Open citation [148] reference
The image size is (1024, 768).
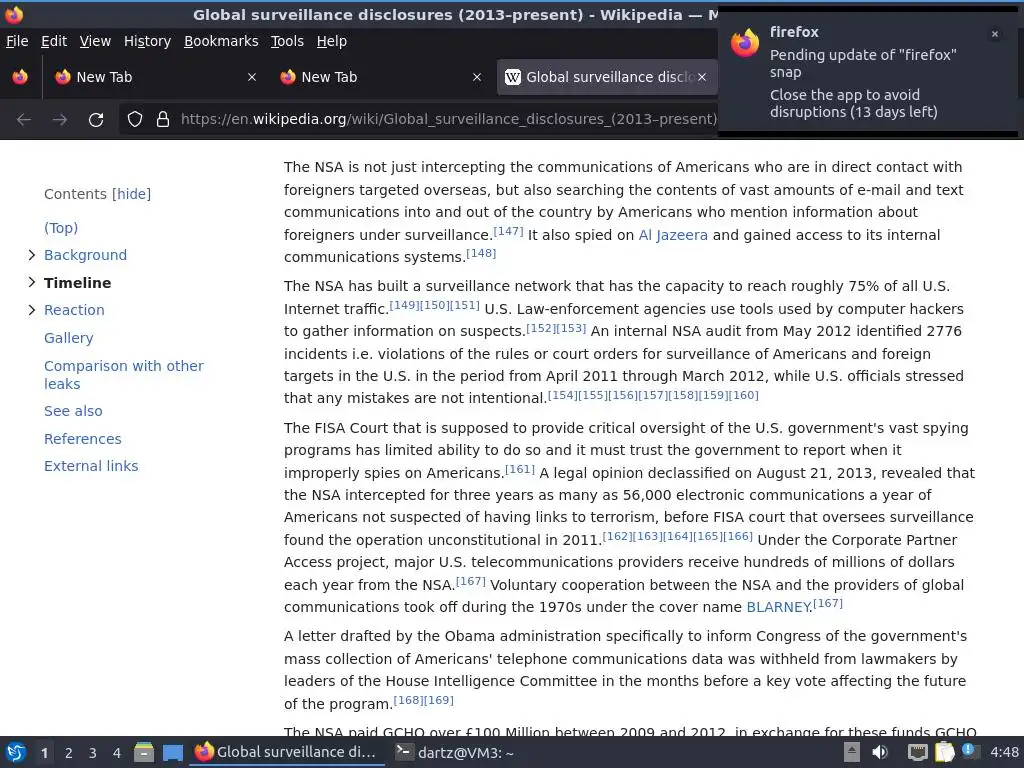[x=481, y=253]
